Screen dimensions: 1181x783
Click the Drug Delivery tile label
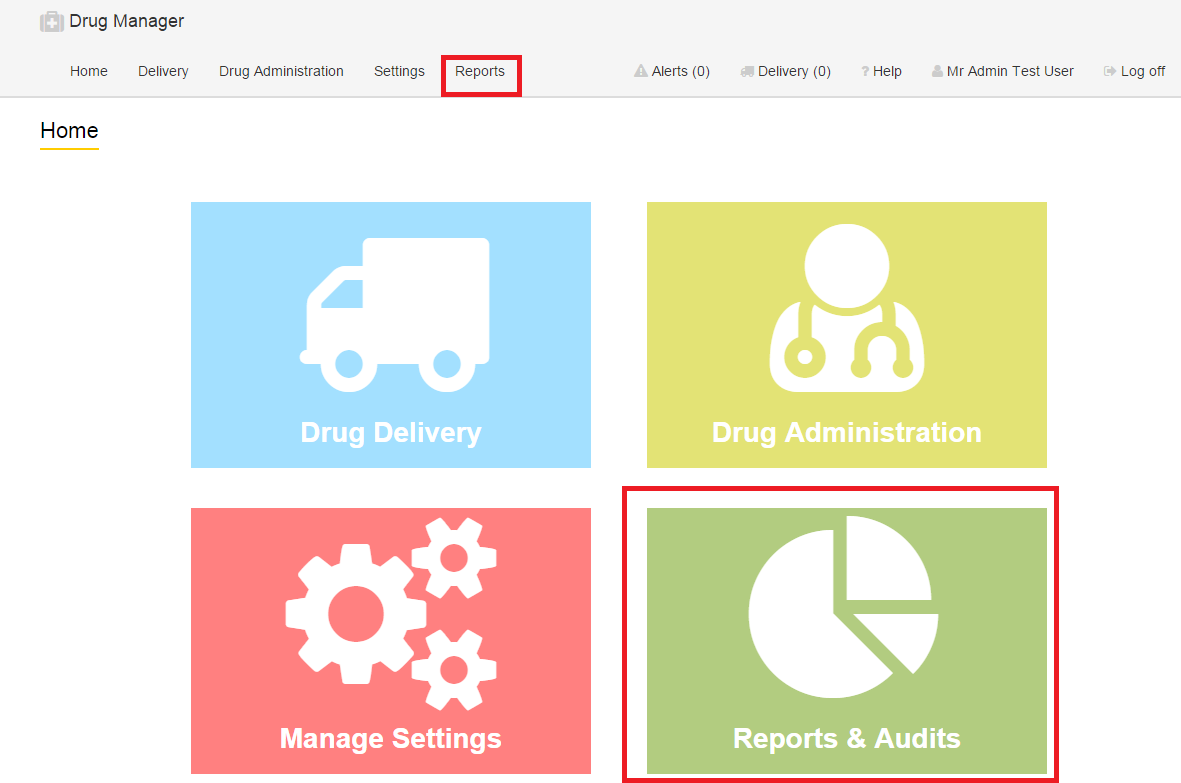(391, 432)
